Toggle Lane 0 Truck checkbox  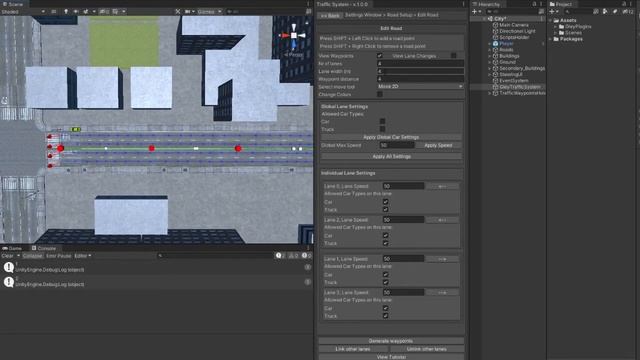tap(385, 209)
